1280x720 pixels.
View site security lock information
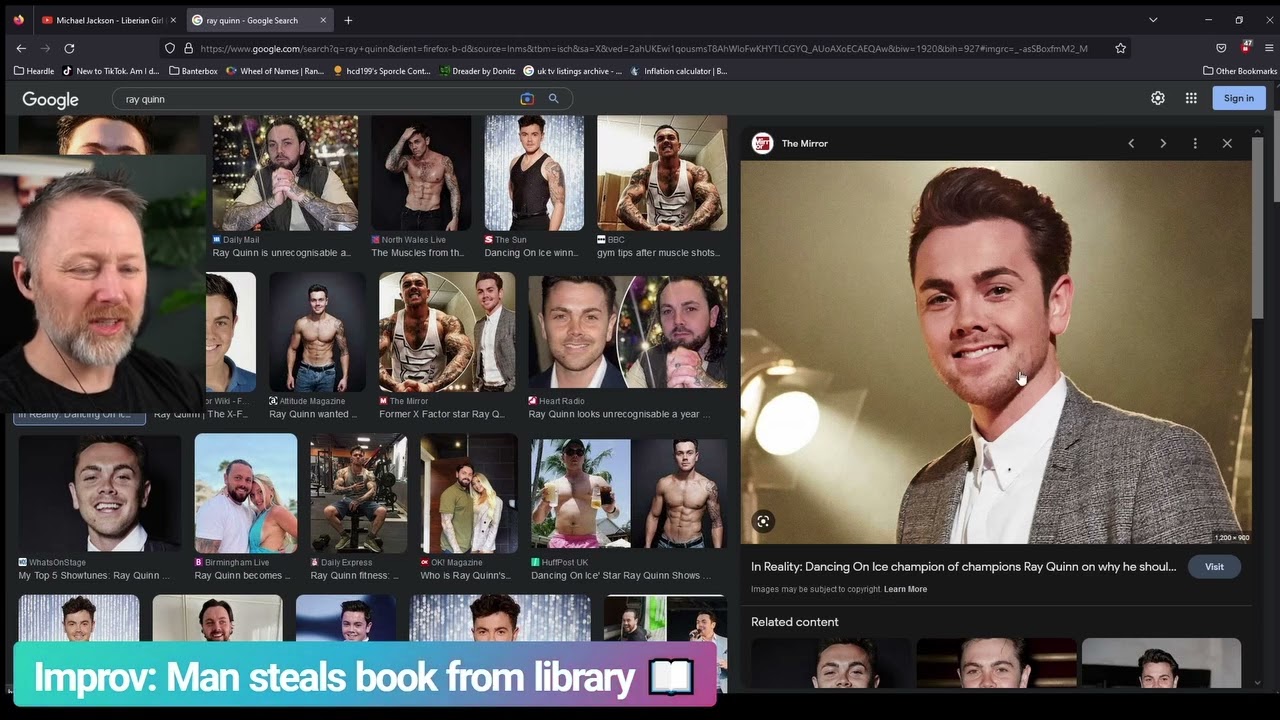coord(187,48)
